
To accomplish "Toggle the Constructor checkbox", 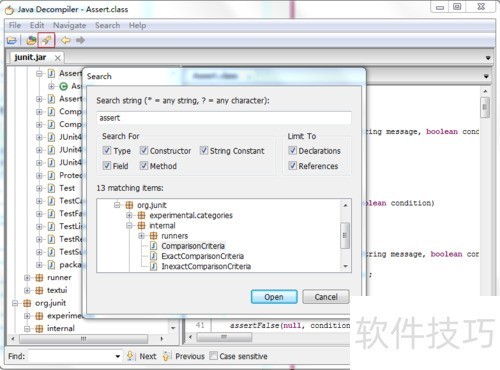I will point(144,150).
